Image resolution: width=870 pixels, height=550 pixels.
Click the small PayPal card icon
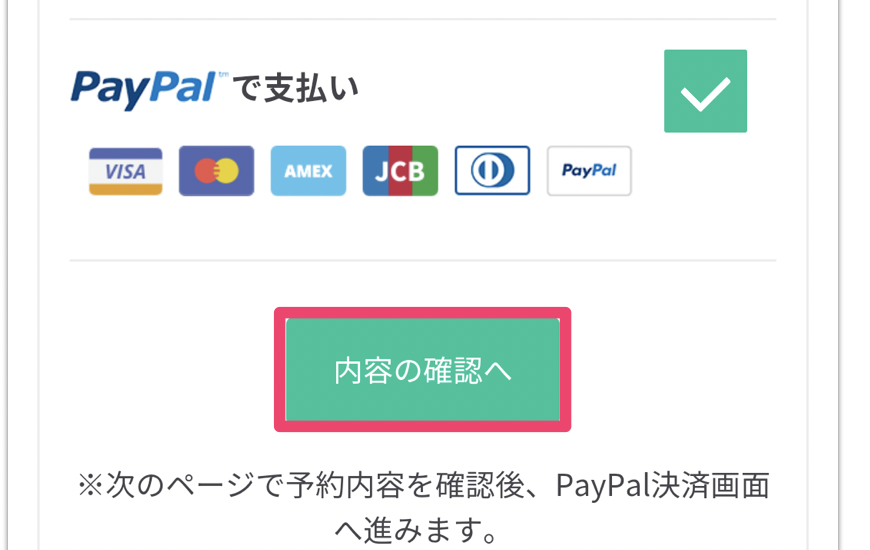tap(589, 171)
